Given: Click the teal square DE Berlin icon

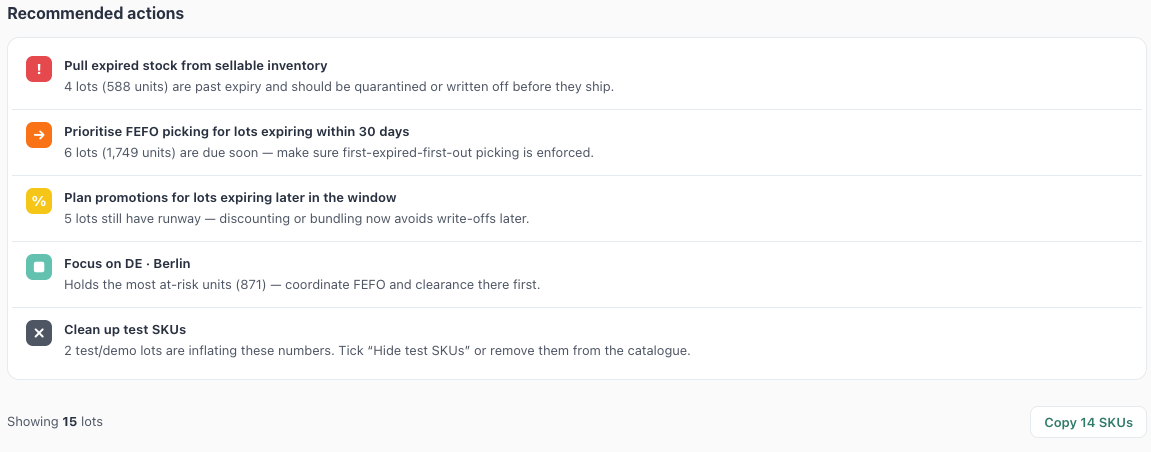Looking at the screenshot, I should tap(39, 267).
